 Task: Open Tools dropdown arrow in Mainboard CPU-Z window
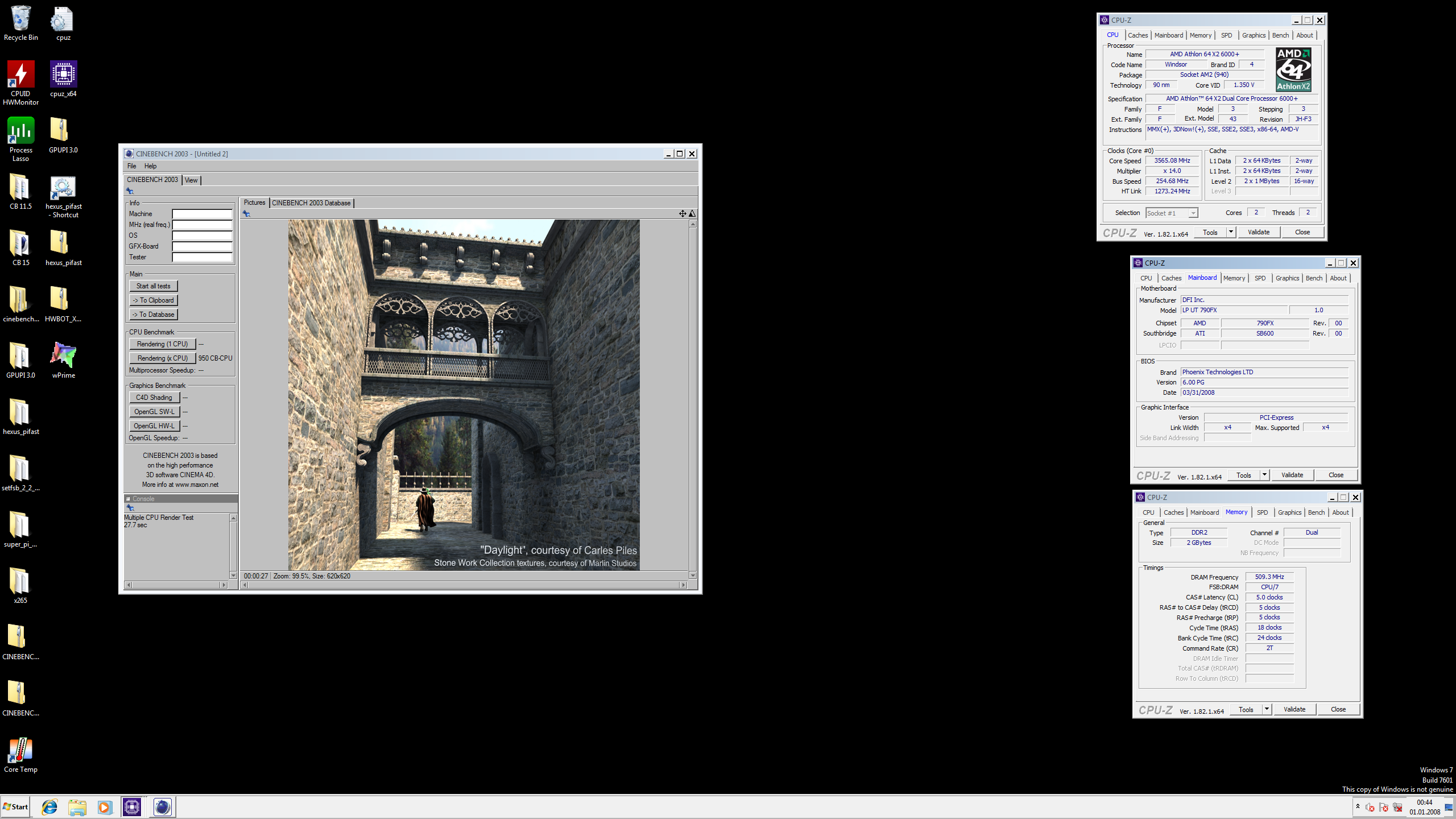point(1264,475)
